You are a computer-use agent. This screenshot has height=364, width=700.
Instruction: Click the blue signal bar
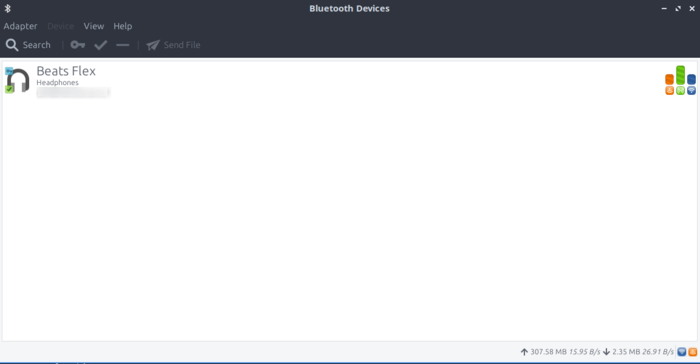coord(691,79)
